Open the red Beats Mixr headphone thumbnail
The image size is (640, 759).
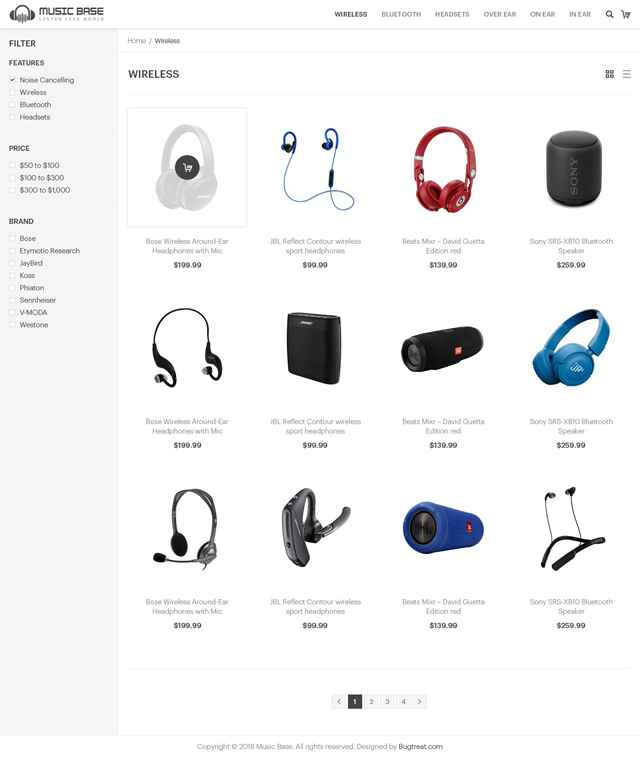(x=443, y=167)
